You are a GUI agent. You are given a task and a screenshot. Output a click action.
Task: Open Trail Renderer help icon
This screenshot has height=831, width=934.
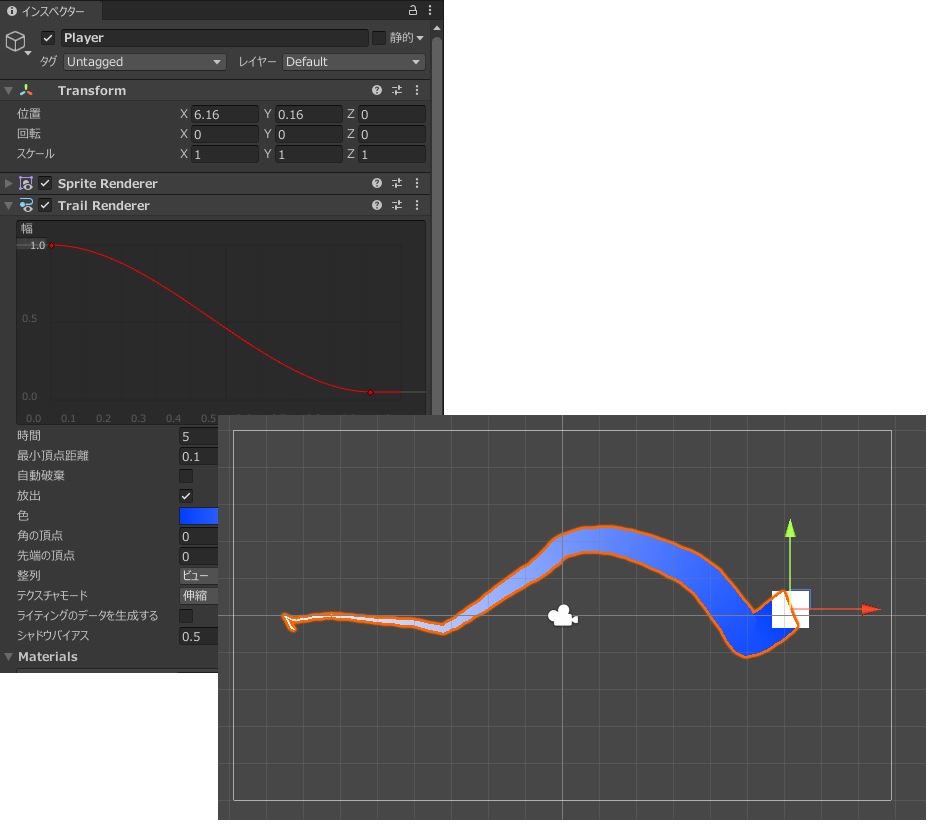[379, 207]
